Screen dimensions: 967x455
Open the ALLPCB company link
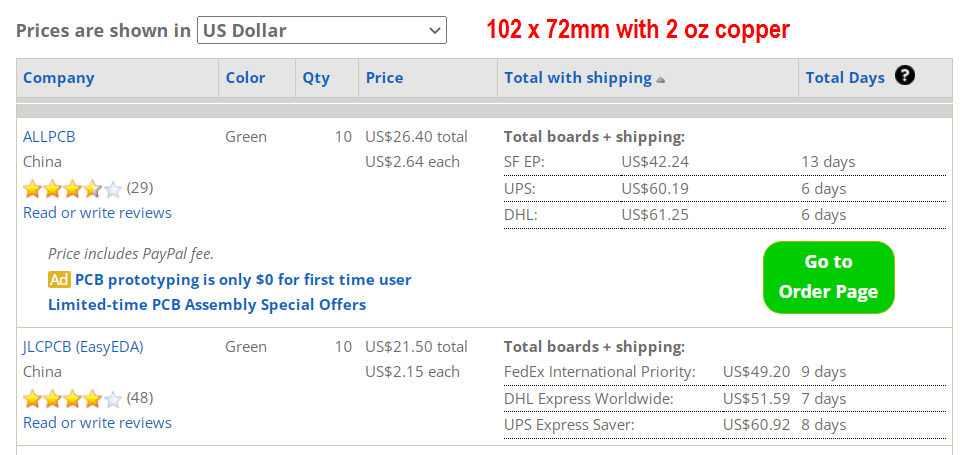[x=49, y=136]
